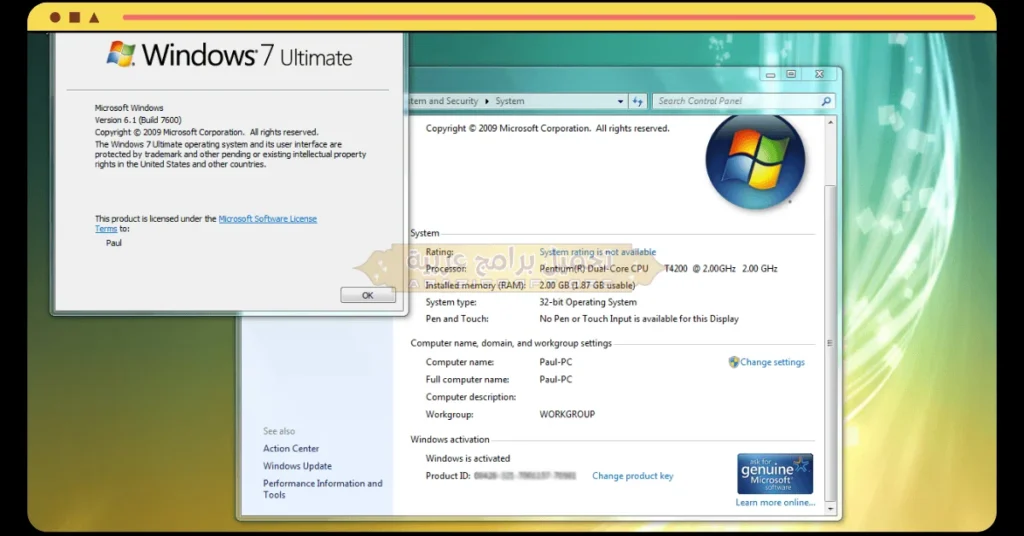The height and width of the screenshot is (536, 1024).
Task: Click the magnifier icon in Search Control Panel
Action: click(825, 101)
